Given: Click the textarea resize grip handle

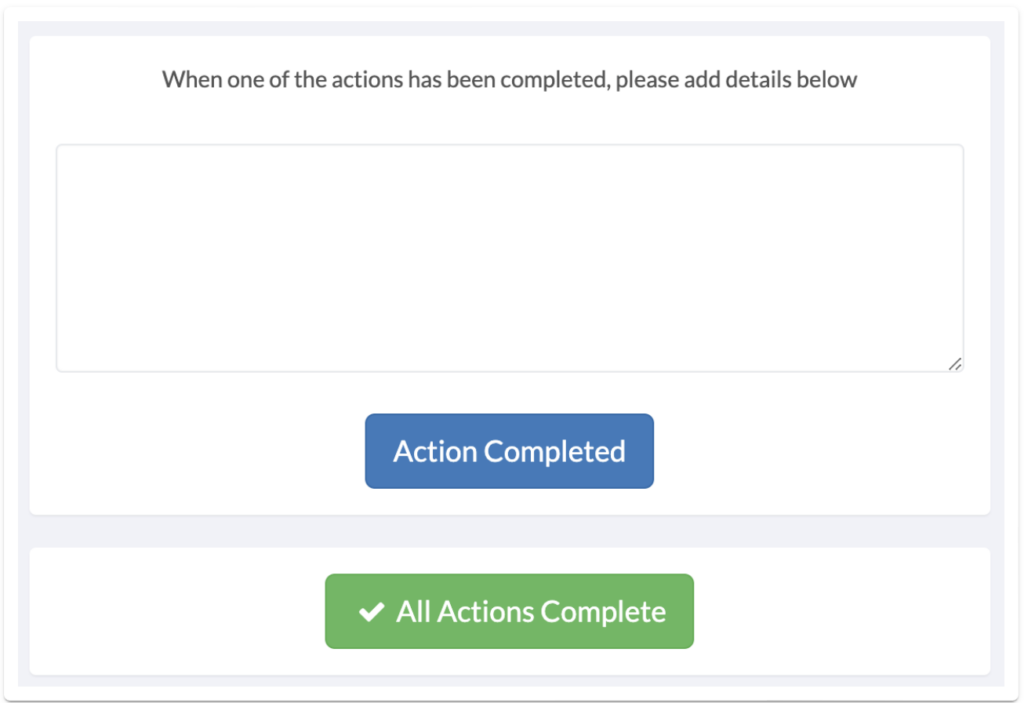Looking at the screenshot, I should [955, 365].
